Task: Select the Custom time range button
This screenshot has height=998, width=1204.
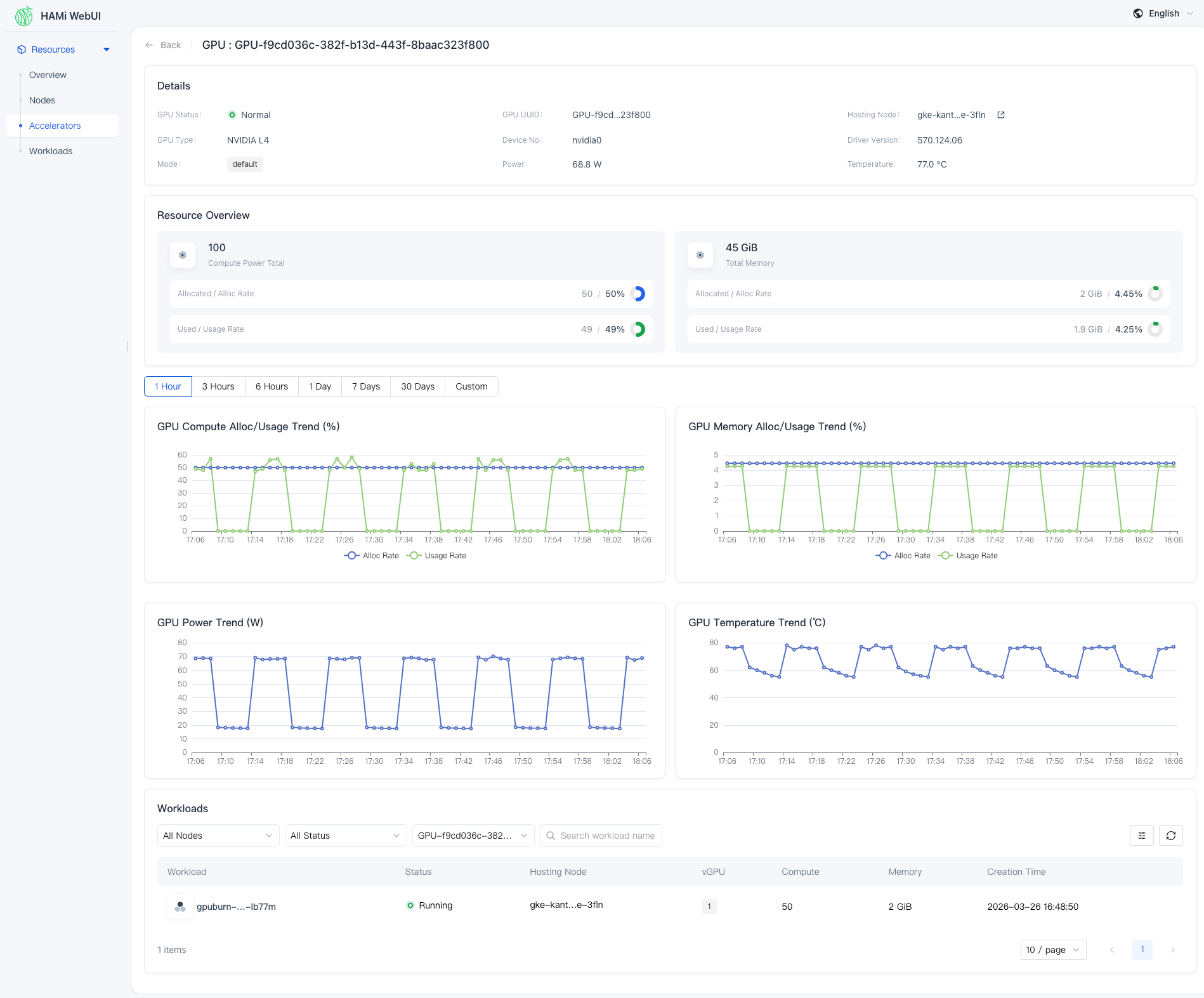Action: click(471, 386)
